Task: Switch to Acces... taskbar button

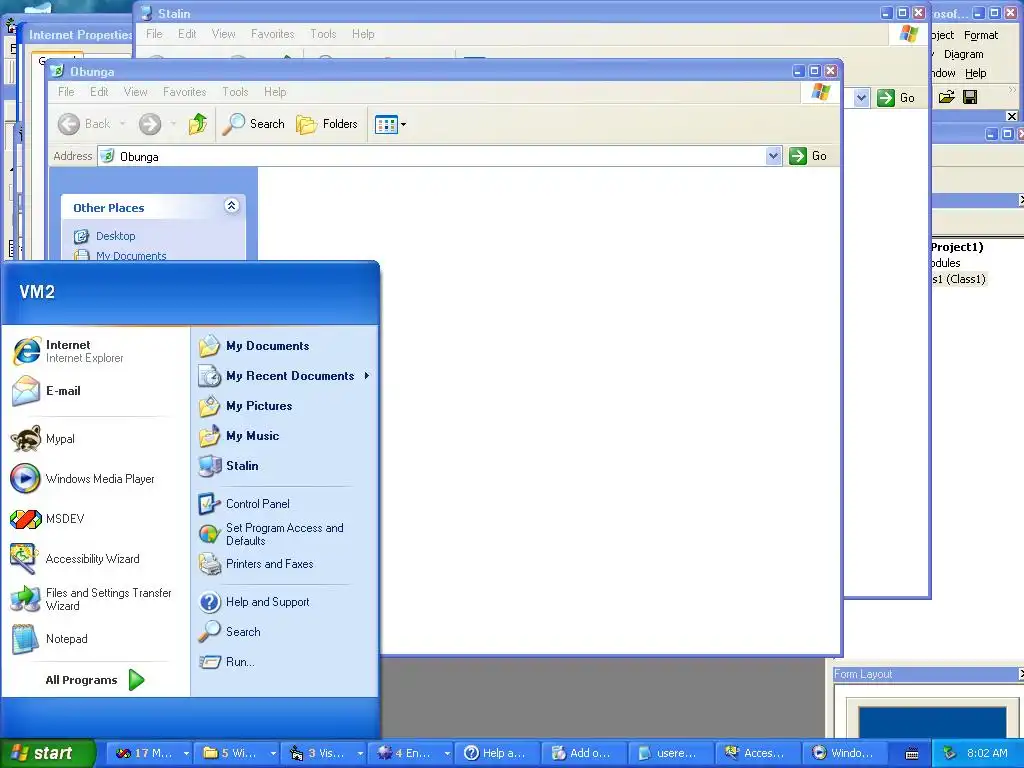Action: click(759, 753)
